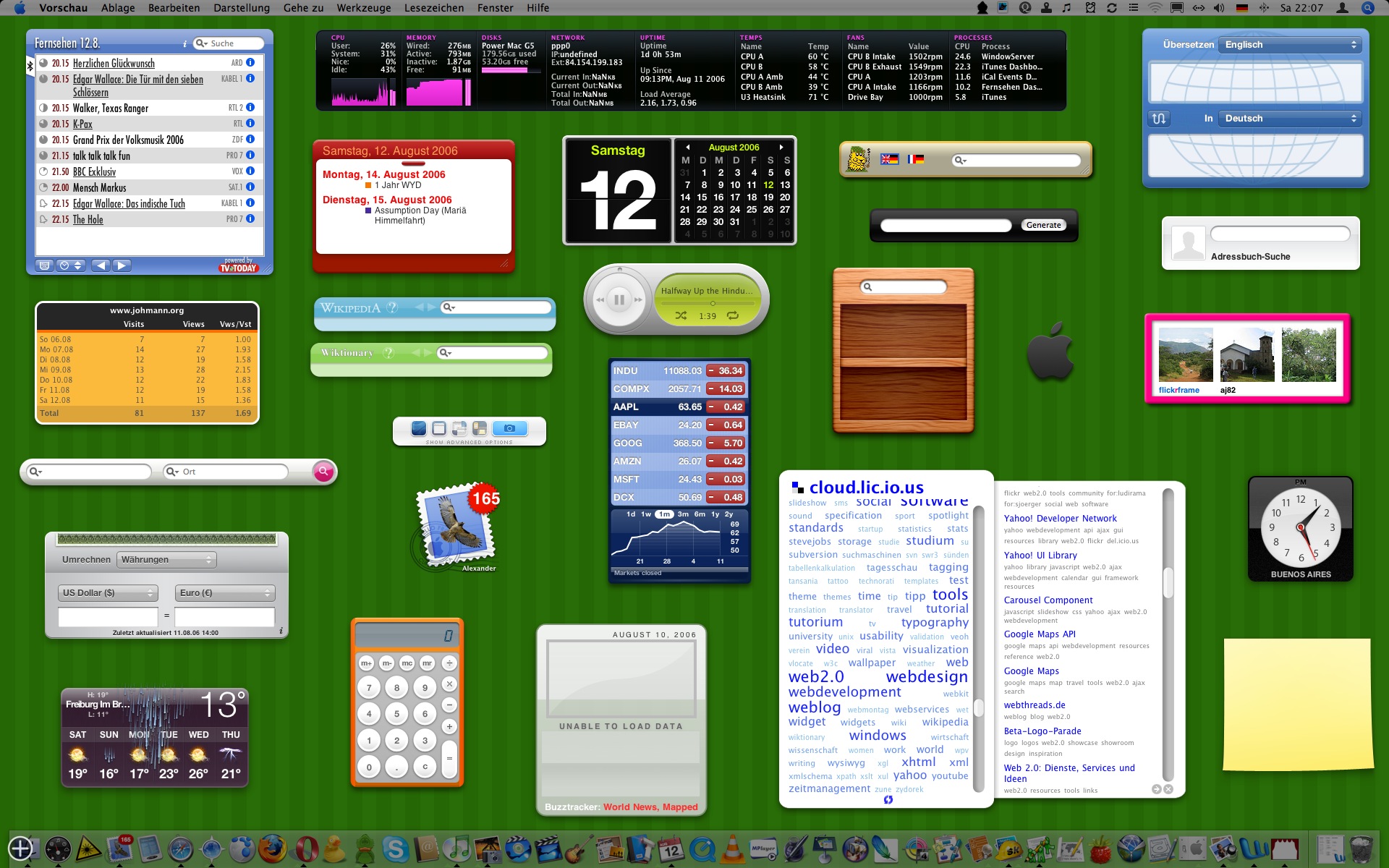Open TV widget Suche magnifier dropdown
The height and width of the screenshot is (868, 1389).
(201, 43)
